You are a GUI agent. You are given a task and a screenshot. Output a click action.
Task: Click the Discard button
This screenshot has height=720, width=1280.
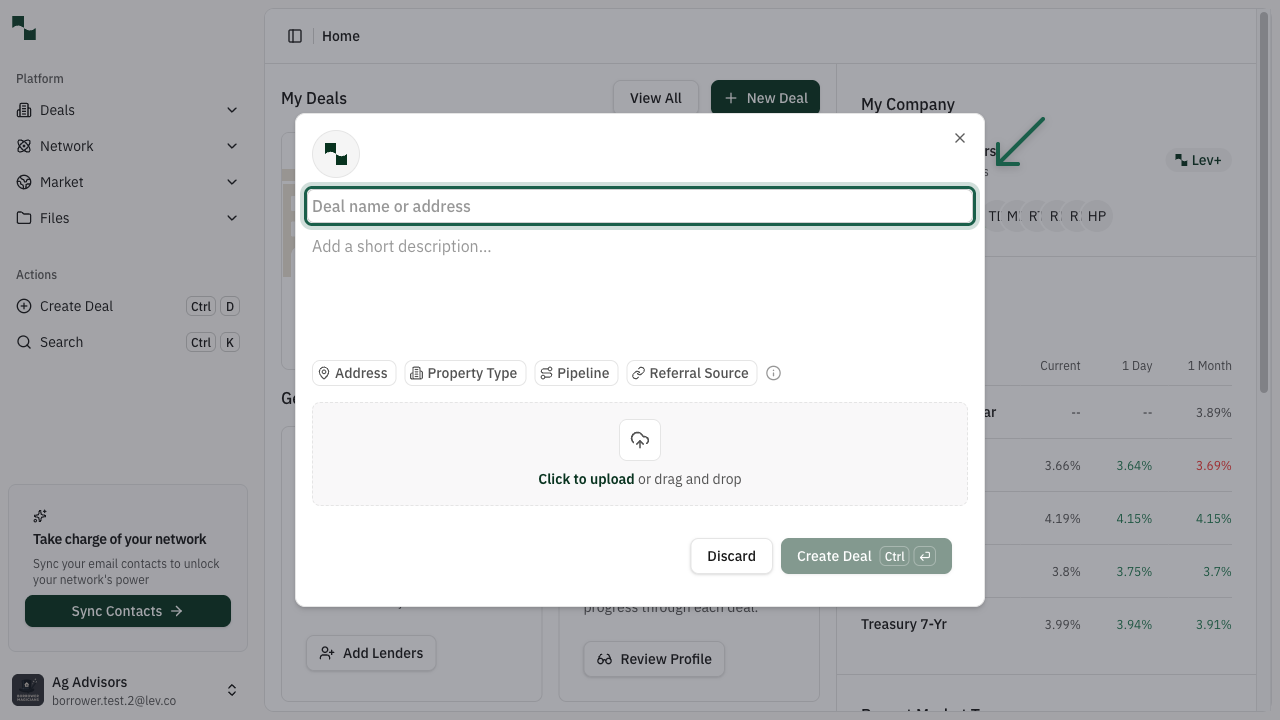pos(731,556)
